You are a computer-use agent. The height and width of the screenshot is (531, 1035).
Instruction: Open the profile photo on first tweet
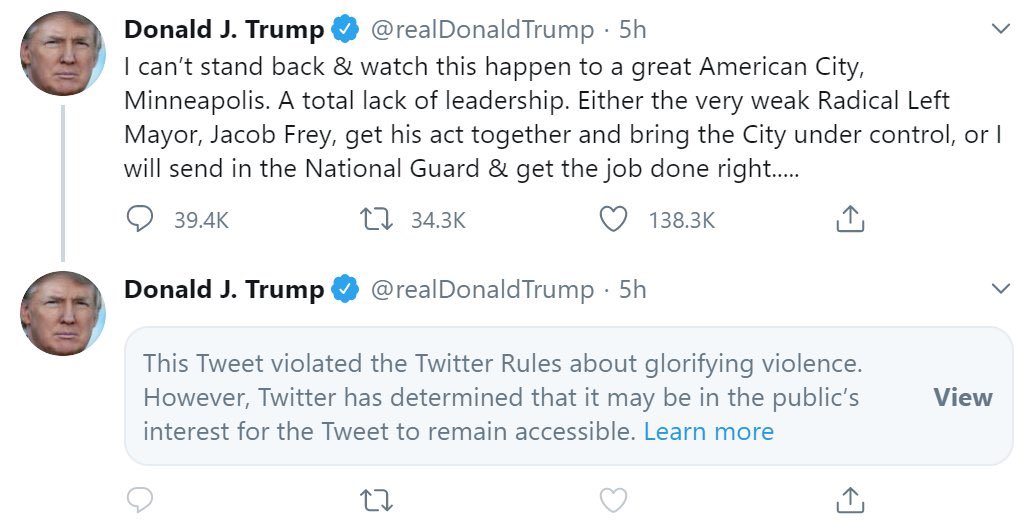(x=62, y=54)
